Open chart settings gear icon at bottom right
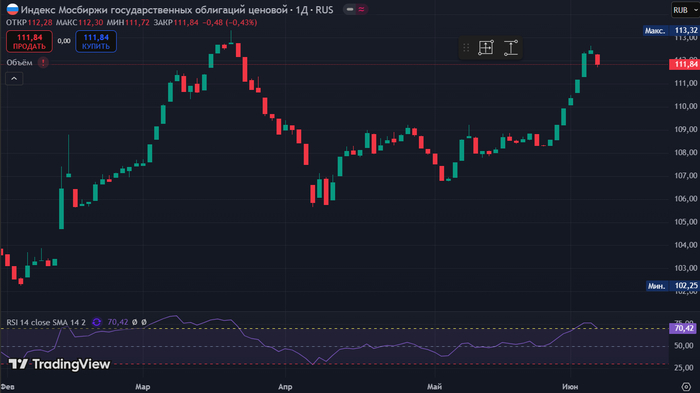 (686, 386)
